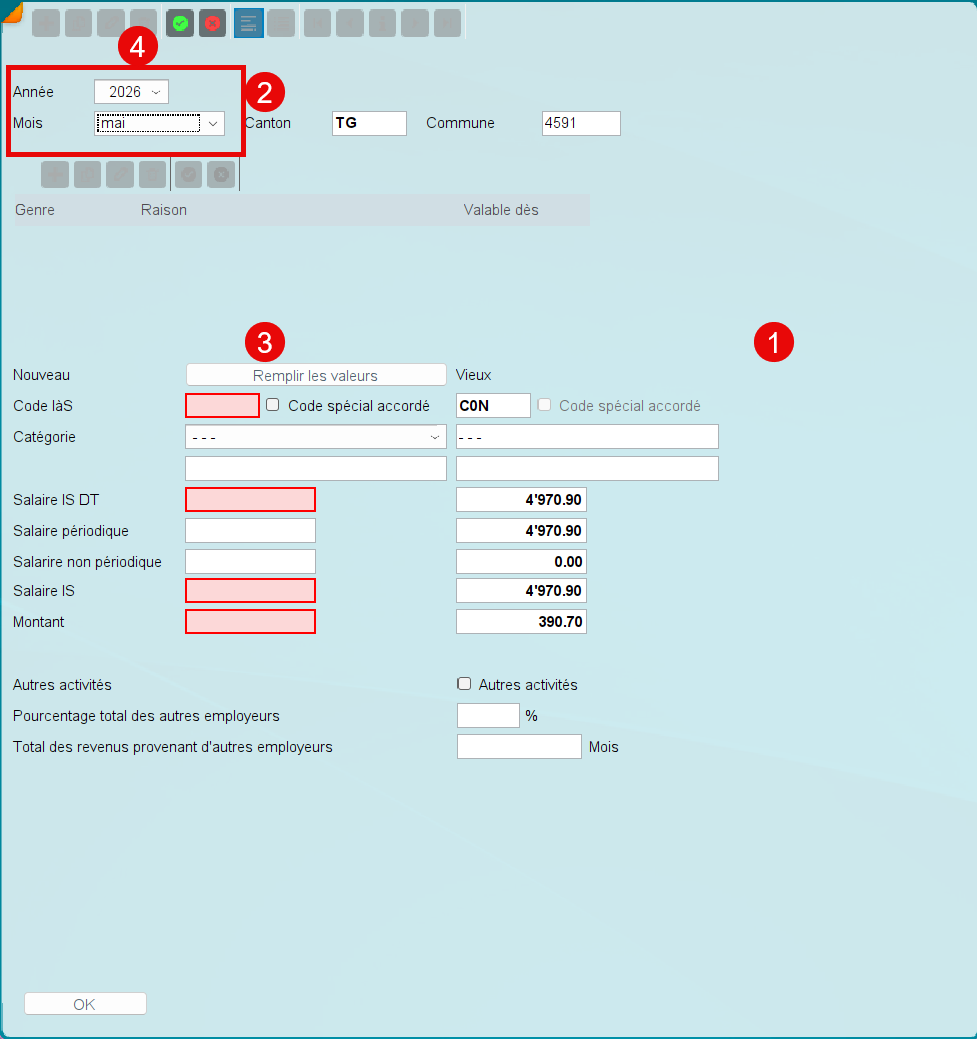Screen dimensions: 977x1039
Task: Click the plus add icon in the top toolbar
Action: (46, 23)
